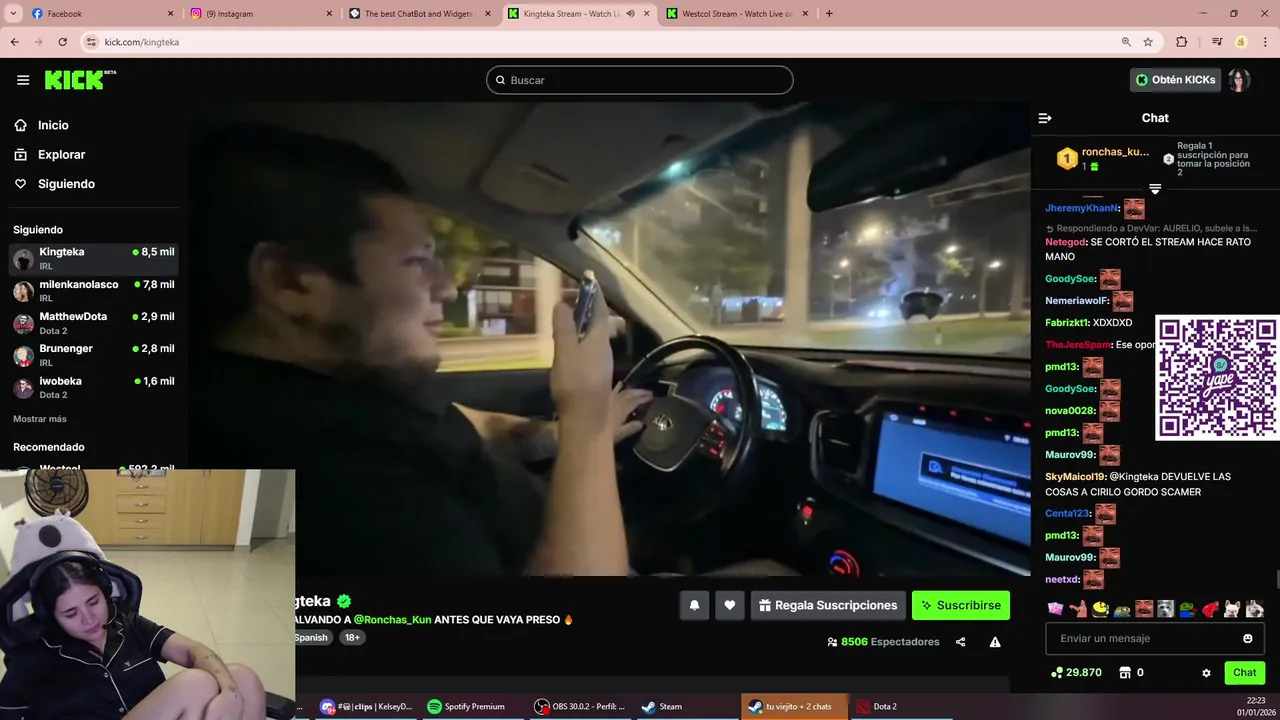Click Regala Suscripciones button
The image size is (1280, 720).
pyautogui.click(x=828, y=605)
